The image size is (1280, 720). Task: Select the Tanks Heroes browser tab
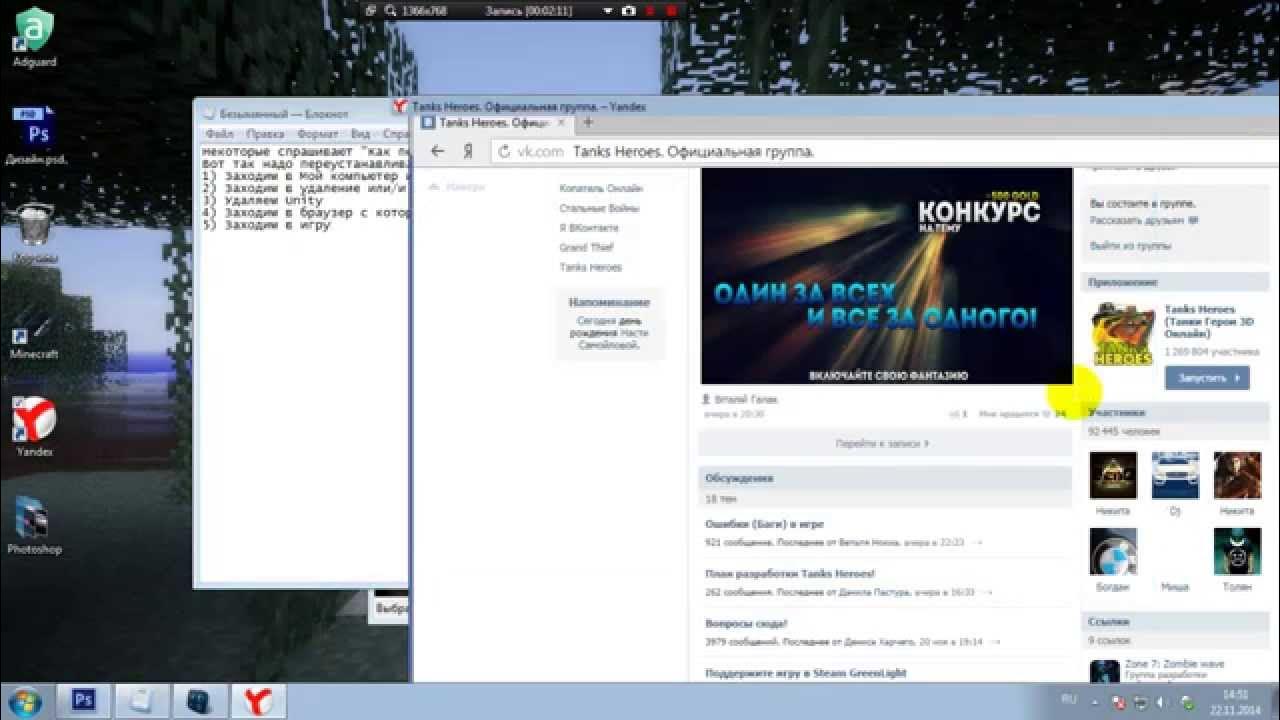pos(494,122)
